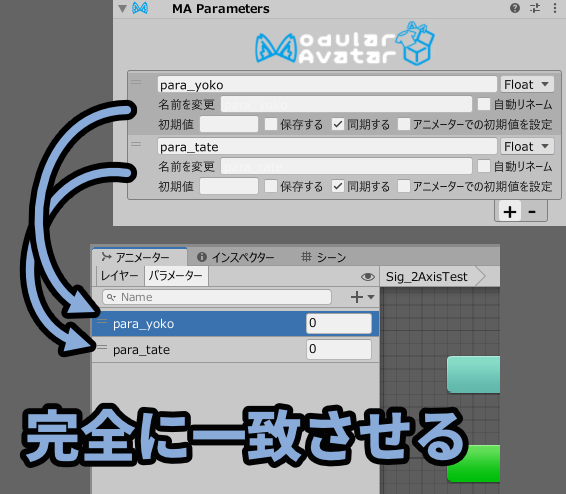
Task: Click the plus button to add parameter
Action: tap(510, 211)
